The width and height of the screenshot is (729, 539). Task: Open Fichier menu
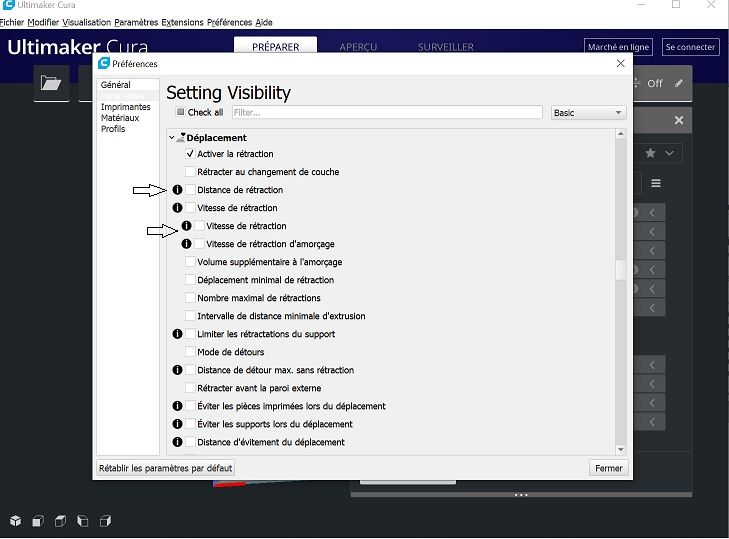click(12, 22)
